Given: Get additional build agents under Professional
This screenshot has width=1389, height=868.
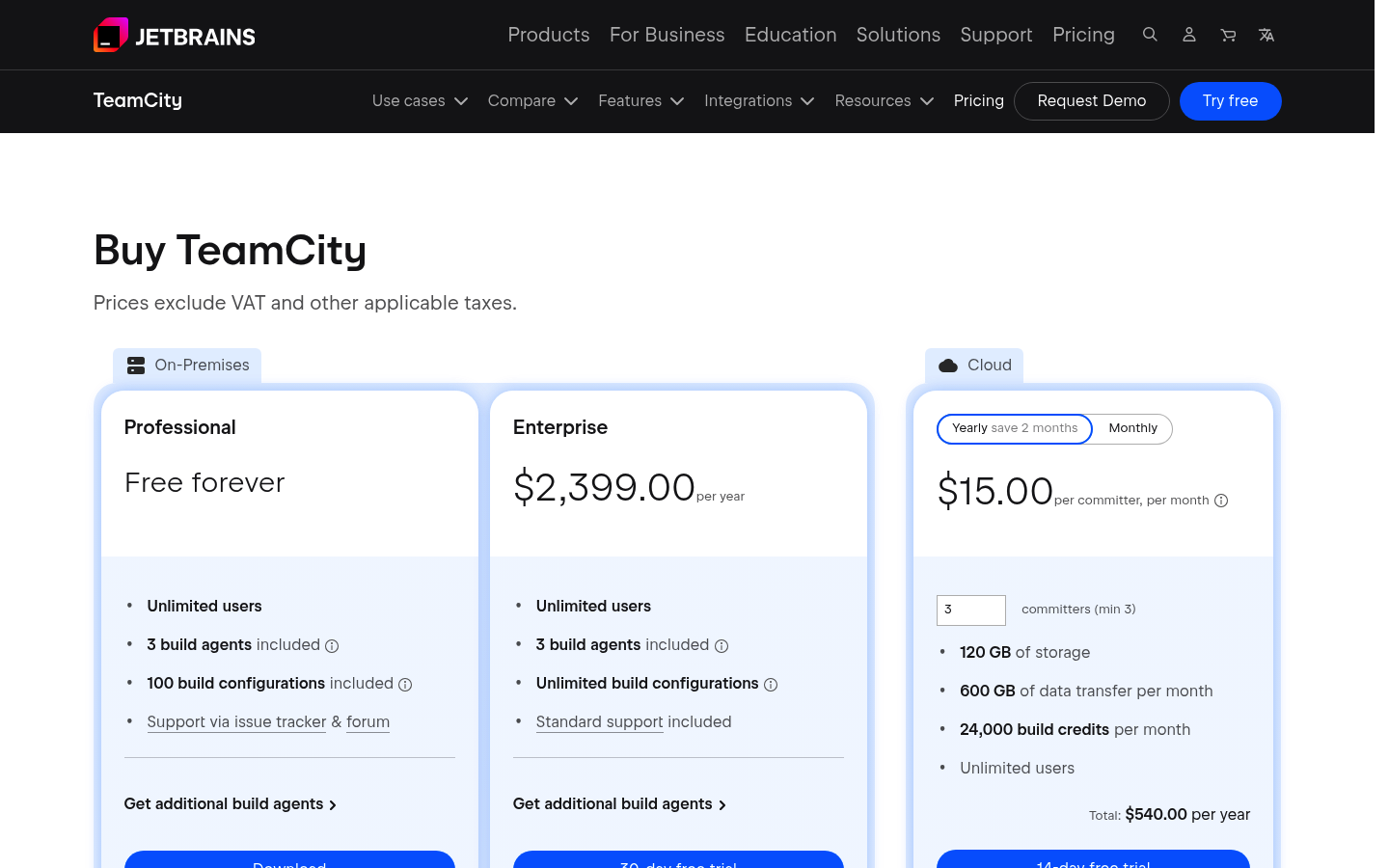Looking at the screenshot, I should (x=231, y=804).
